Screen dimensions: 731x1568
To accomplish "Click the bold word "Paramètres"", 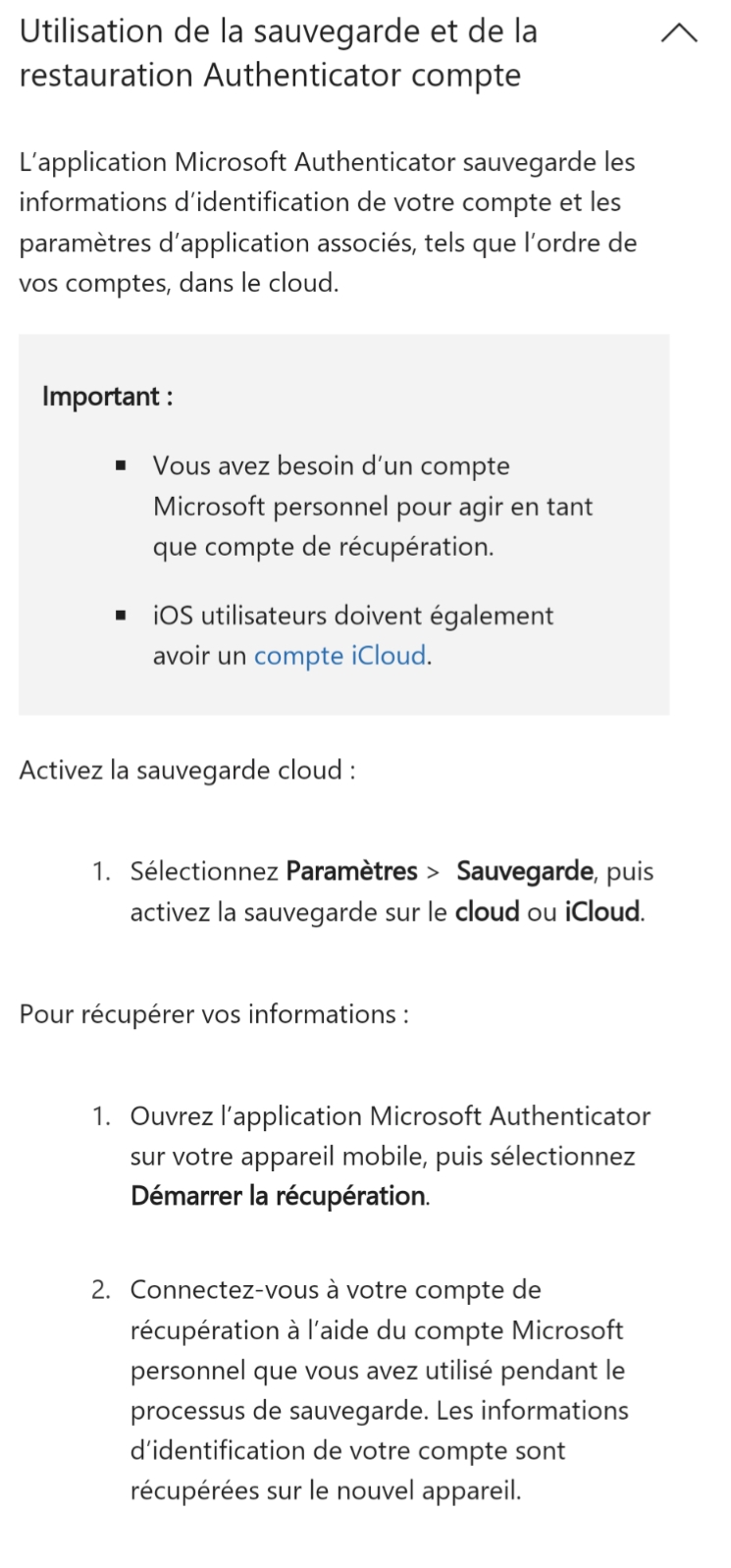I will click(351, 871).
